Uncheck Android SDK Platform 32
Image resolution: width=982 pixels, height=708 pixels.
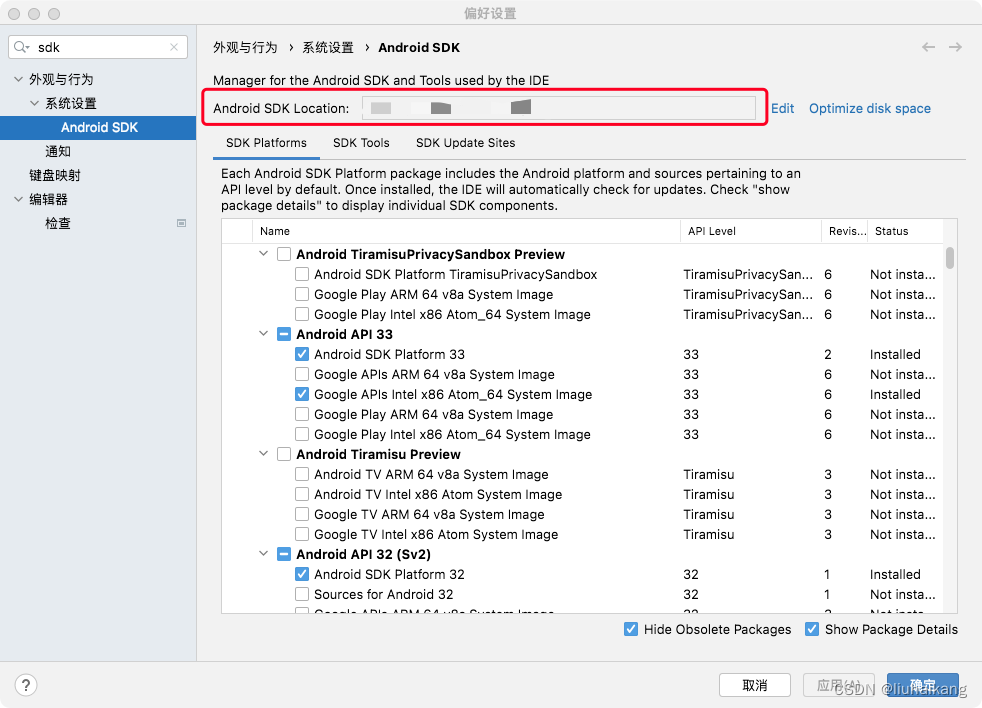pyautogui.click(x=302, y=574)
